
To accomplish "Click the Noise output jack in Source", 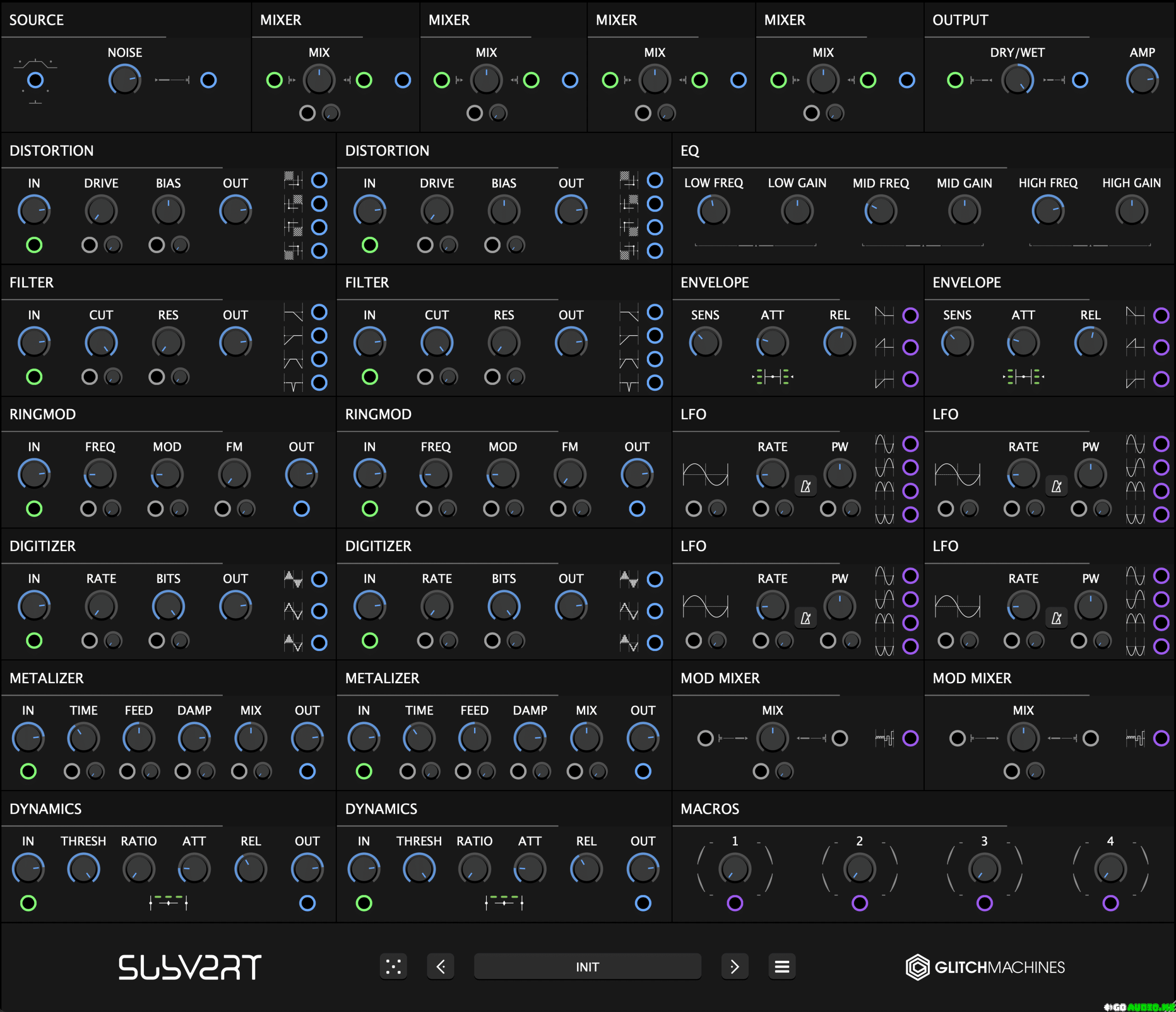I will tap(208, 80).
